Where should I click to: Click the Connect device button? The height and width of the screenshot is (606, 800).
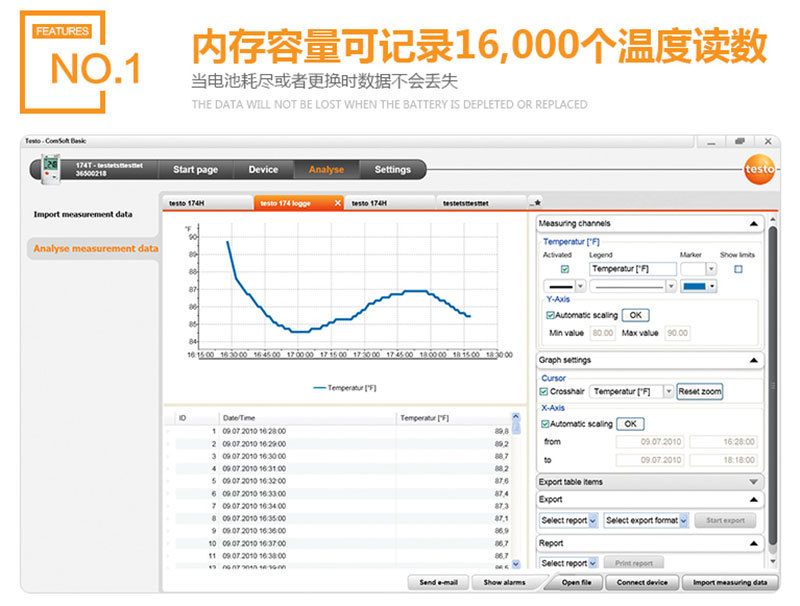642,582
